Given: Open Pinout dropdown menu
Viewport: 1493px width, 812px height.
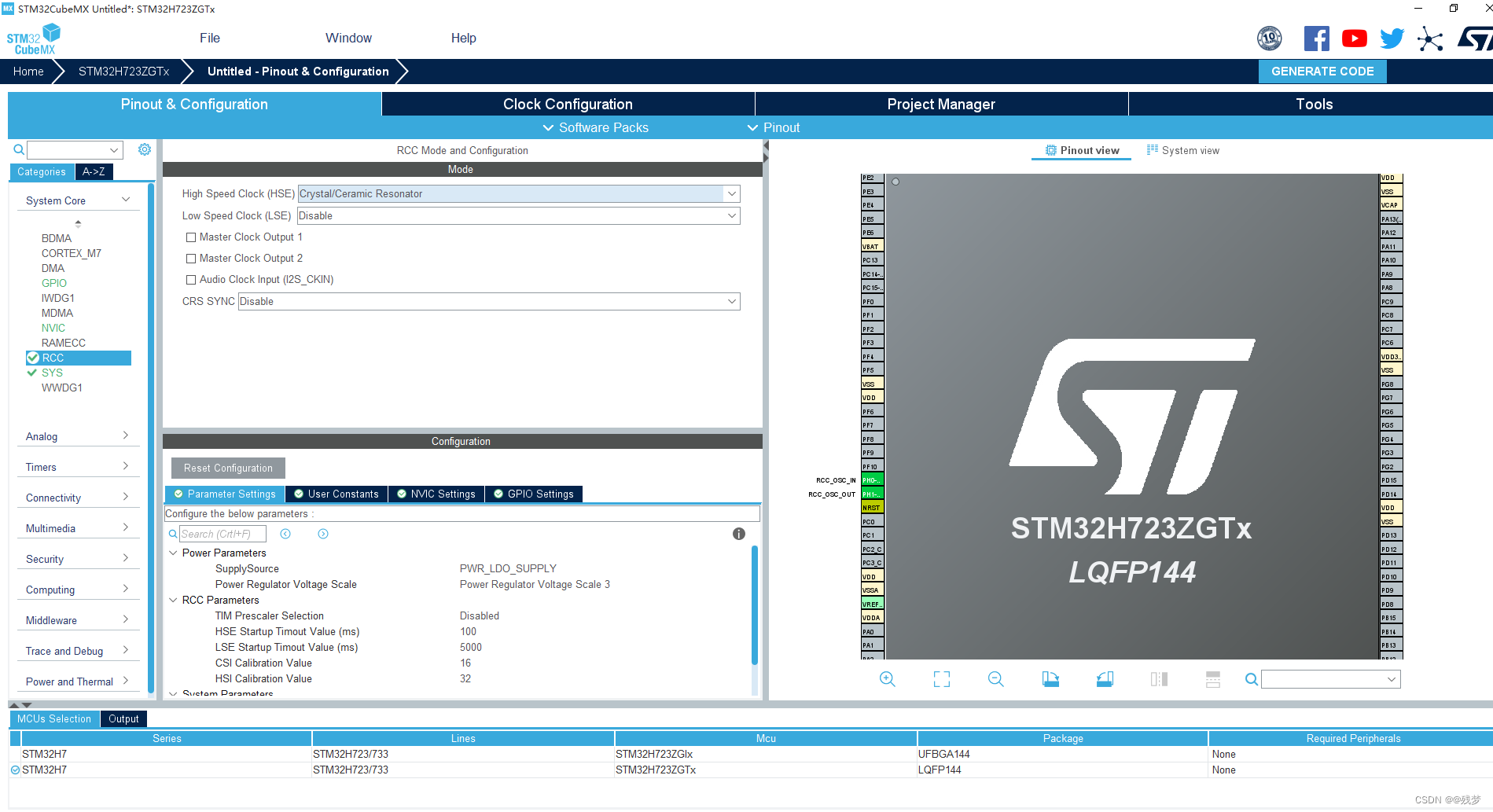Looking at the screenshot, I should tap(774, 127).
